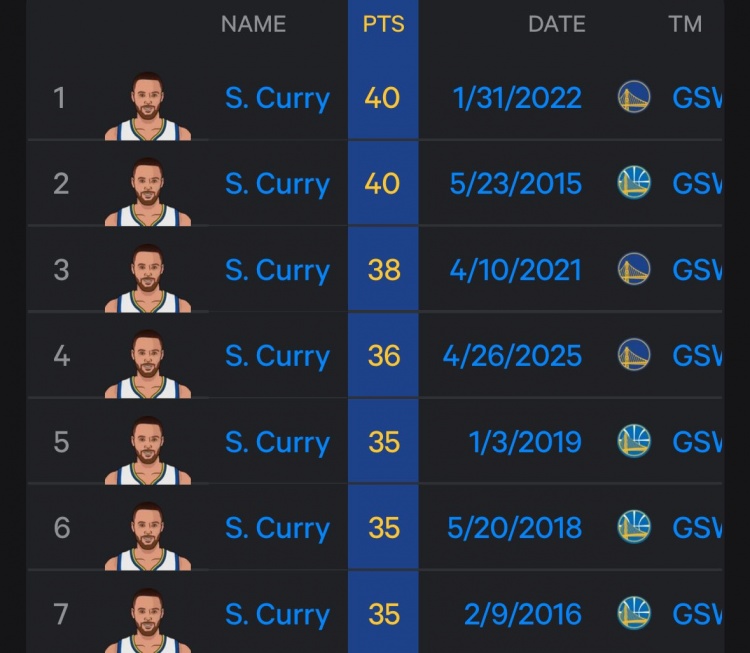
Task: Open Curry's player portrait in row 1
Action: pyautogui.click(x=148, y=105)
